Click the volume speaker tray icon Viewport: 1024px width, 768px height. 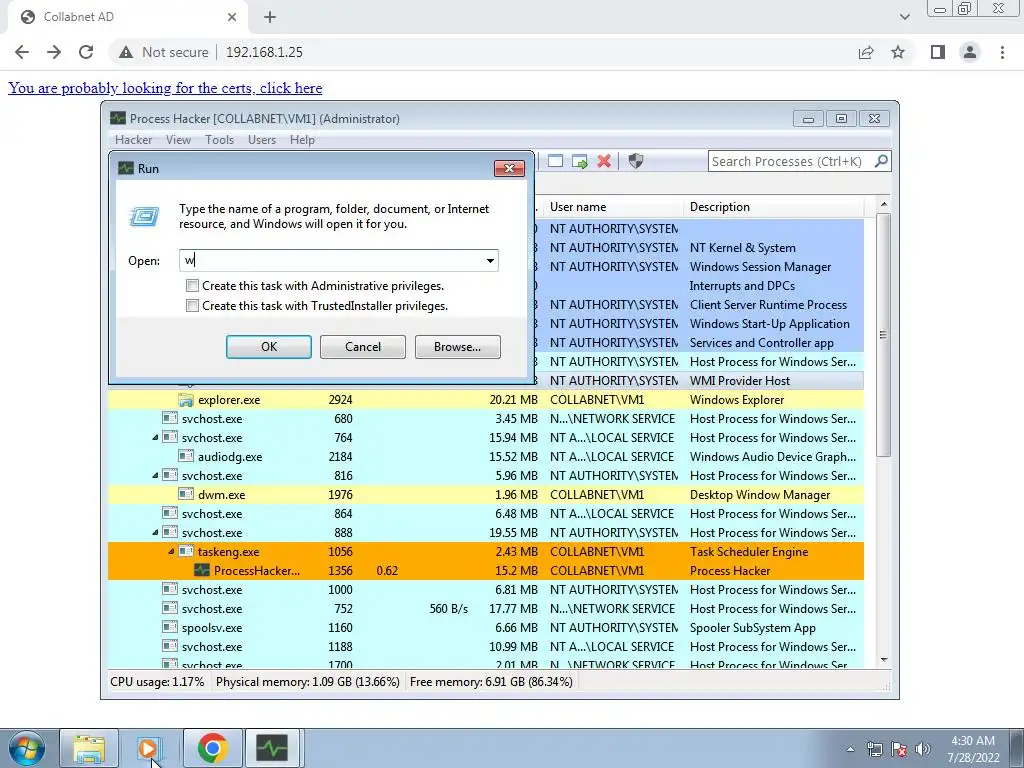coord(923,749)
